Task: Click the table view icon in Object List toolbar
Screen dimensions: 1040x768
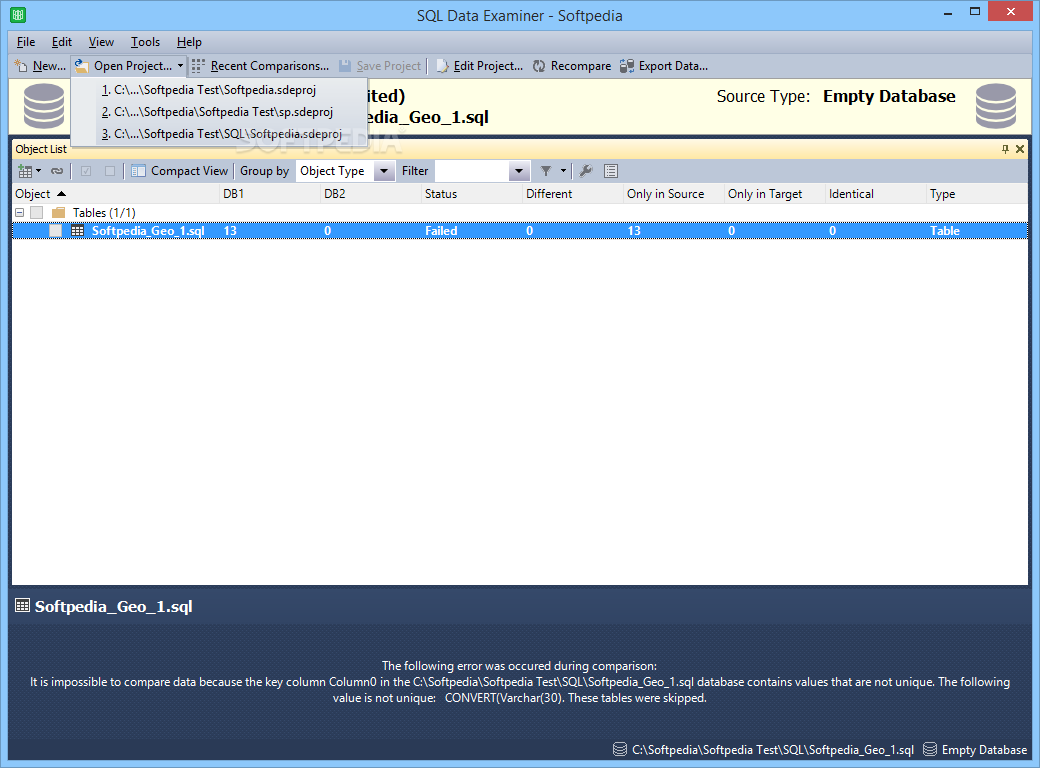Action: 25,171
